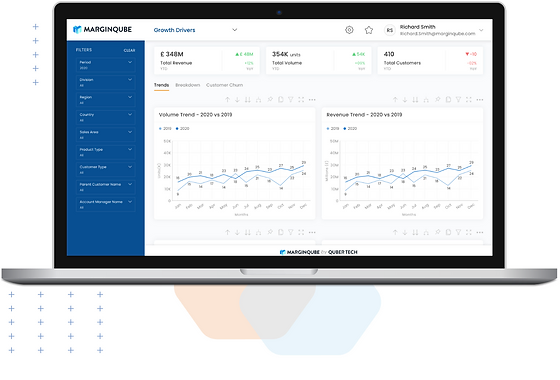Switch to the Trends tab
The image size is (560, 380).
click(x=161, y=85)
